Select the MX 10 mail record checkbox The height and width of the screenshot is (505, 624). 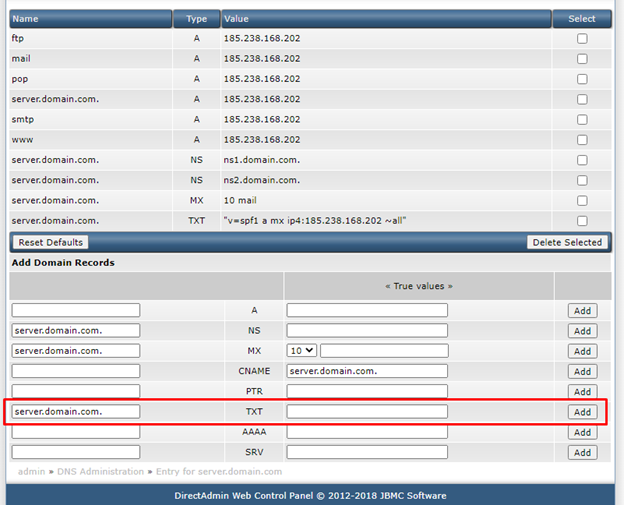[582, 201]
